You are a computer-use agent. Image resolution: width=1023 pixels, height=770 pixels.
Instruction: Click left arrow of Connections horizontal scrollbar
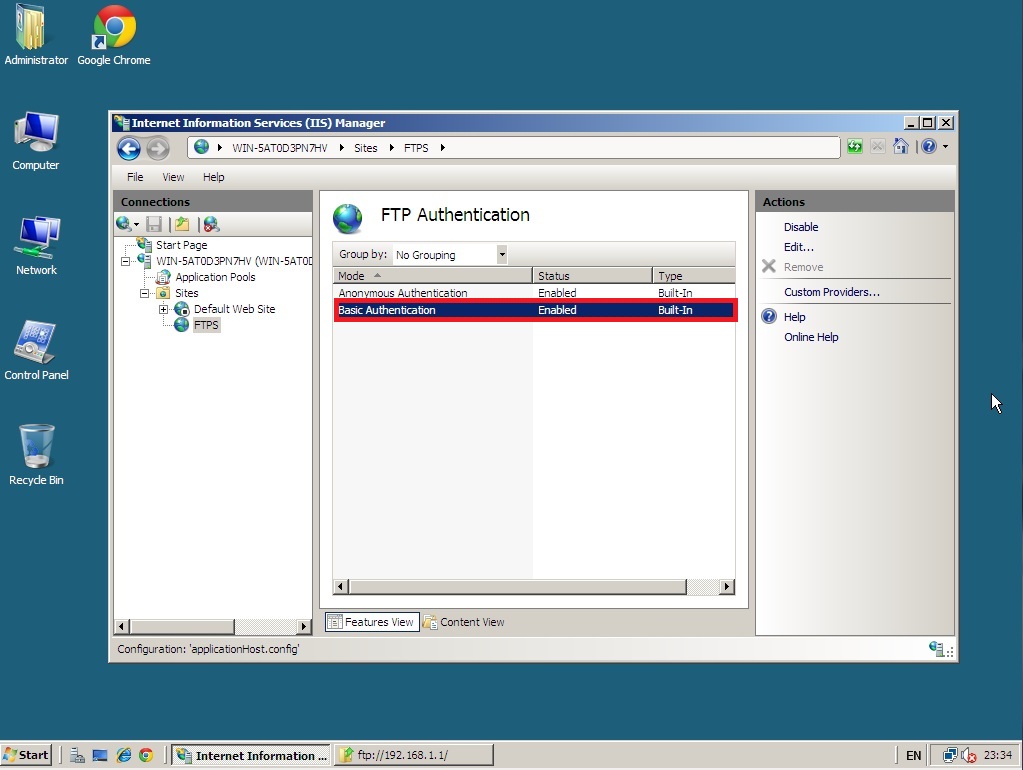coord(121,626)
